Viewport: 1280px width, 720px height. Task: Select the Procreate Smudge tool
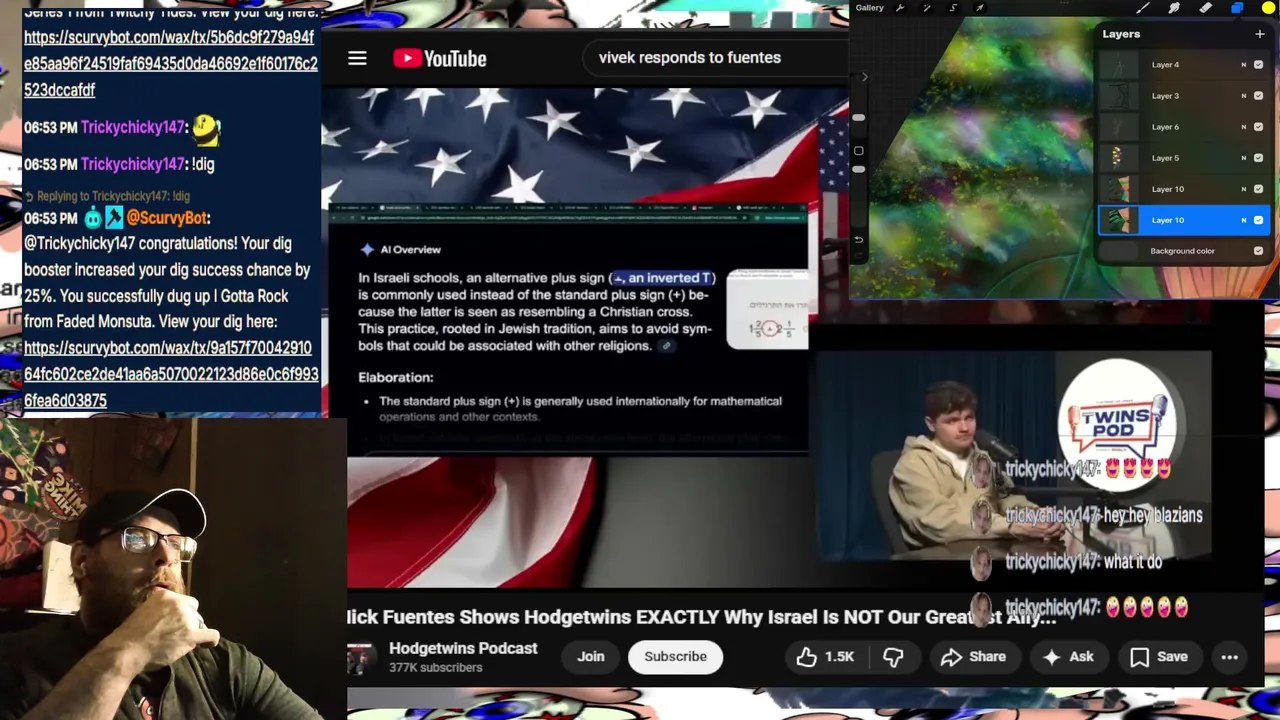pos(1174,8)
